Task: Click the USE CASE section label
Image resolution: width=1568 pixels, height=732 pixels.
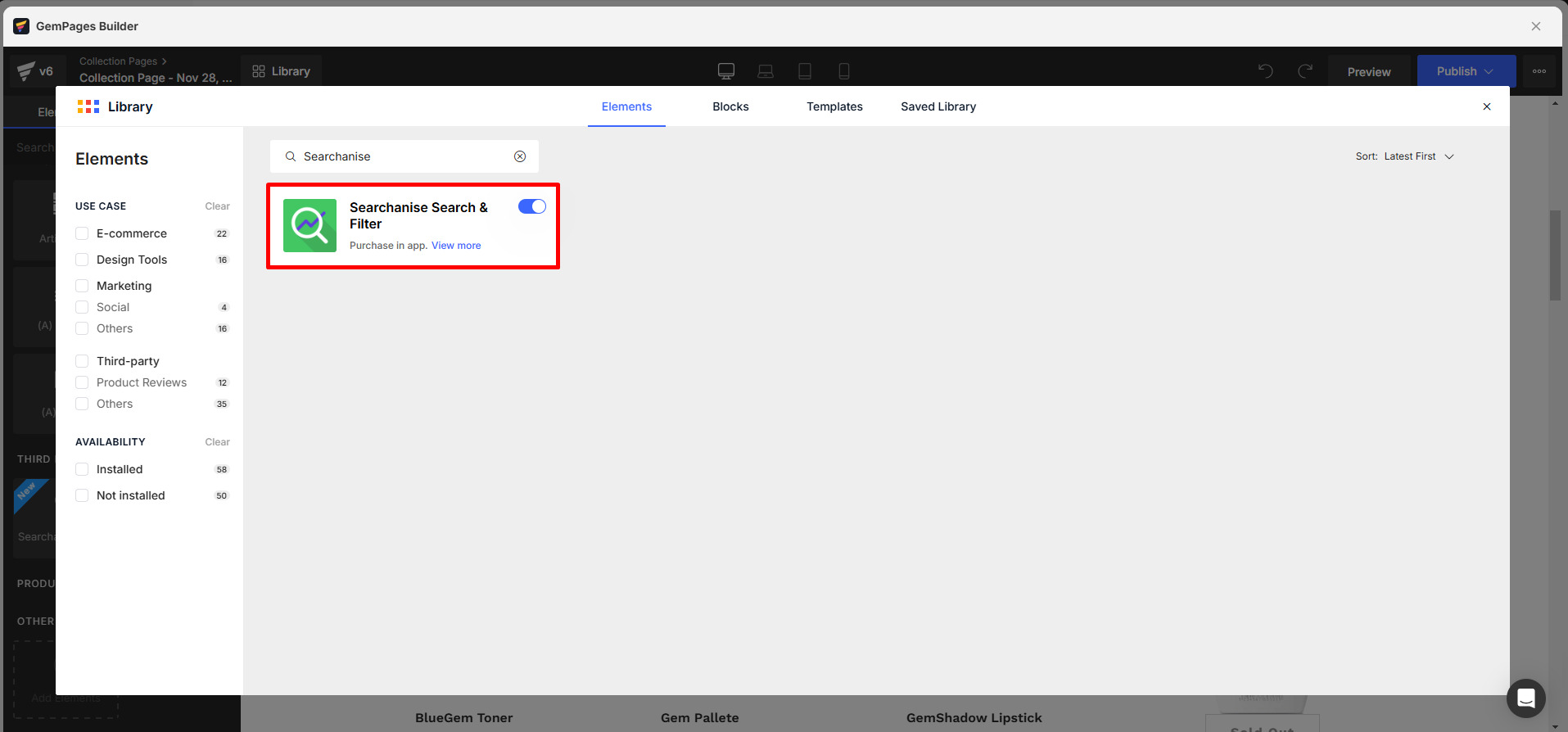Action: 101,206
